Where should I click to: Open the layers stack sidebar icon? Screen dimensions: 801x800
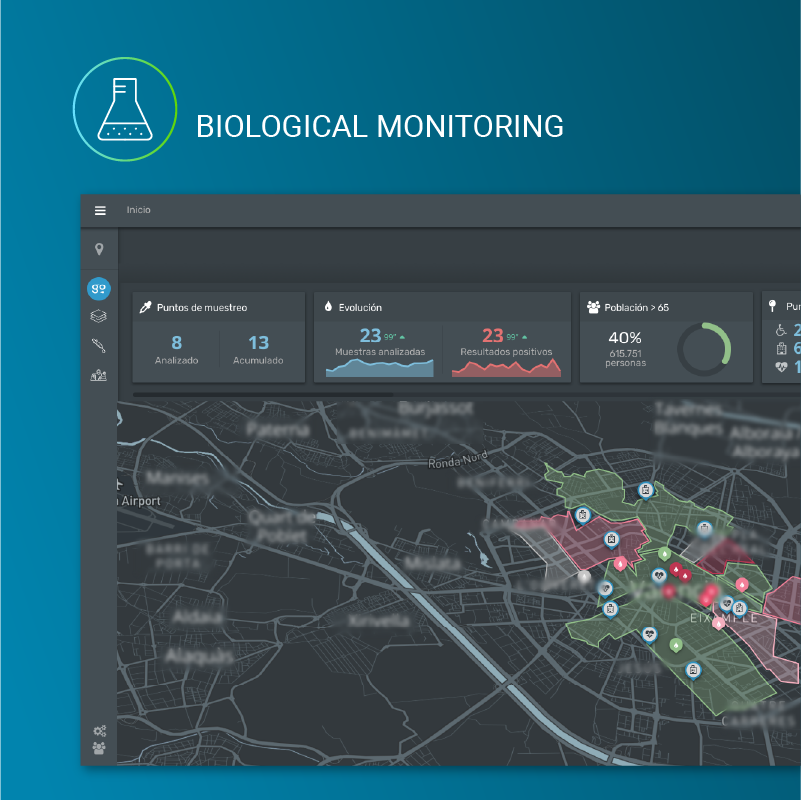pos(99,317)
